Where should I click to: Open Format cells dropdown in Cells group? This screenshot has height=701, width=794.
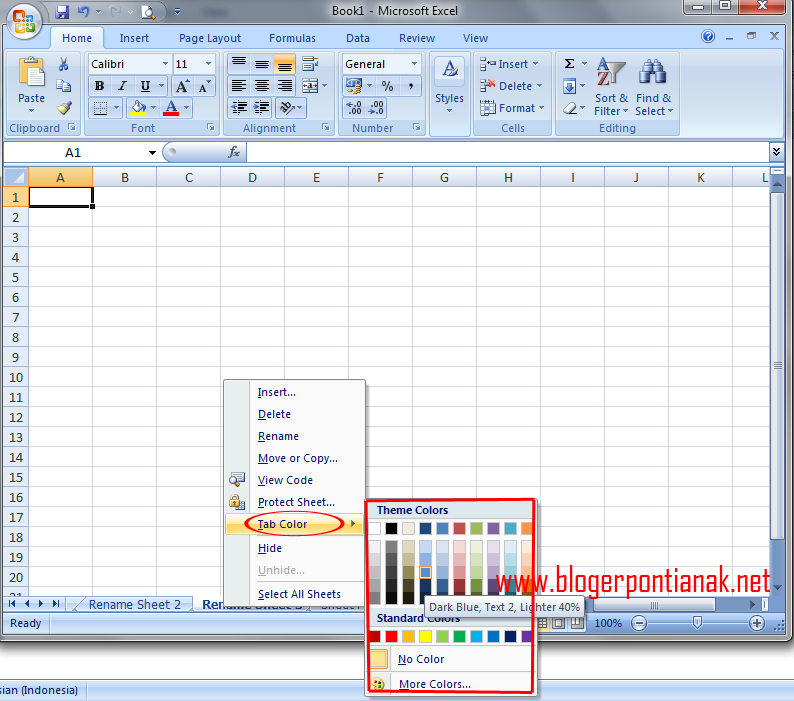pyautogui.click(x=512, y=108)
